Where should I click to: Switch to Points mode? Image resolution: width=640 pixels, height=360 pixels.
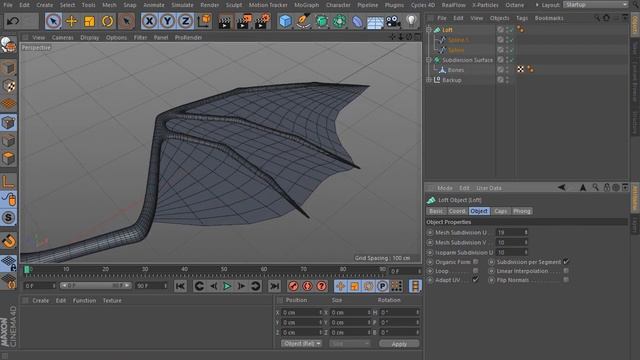pyautogui.click(x=8, y=122)
